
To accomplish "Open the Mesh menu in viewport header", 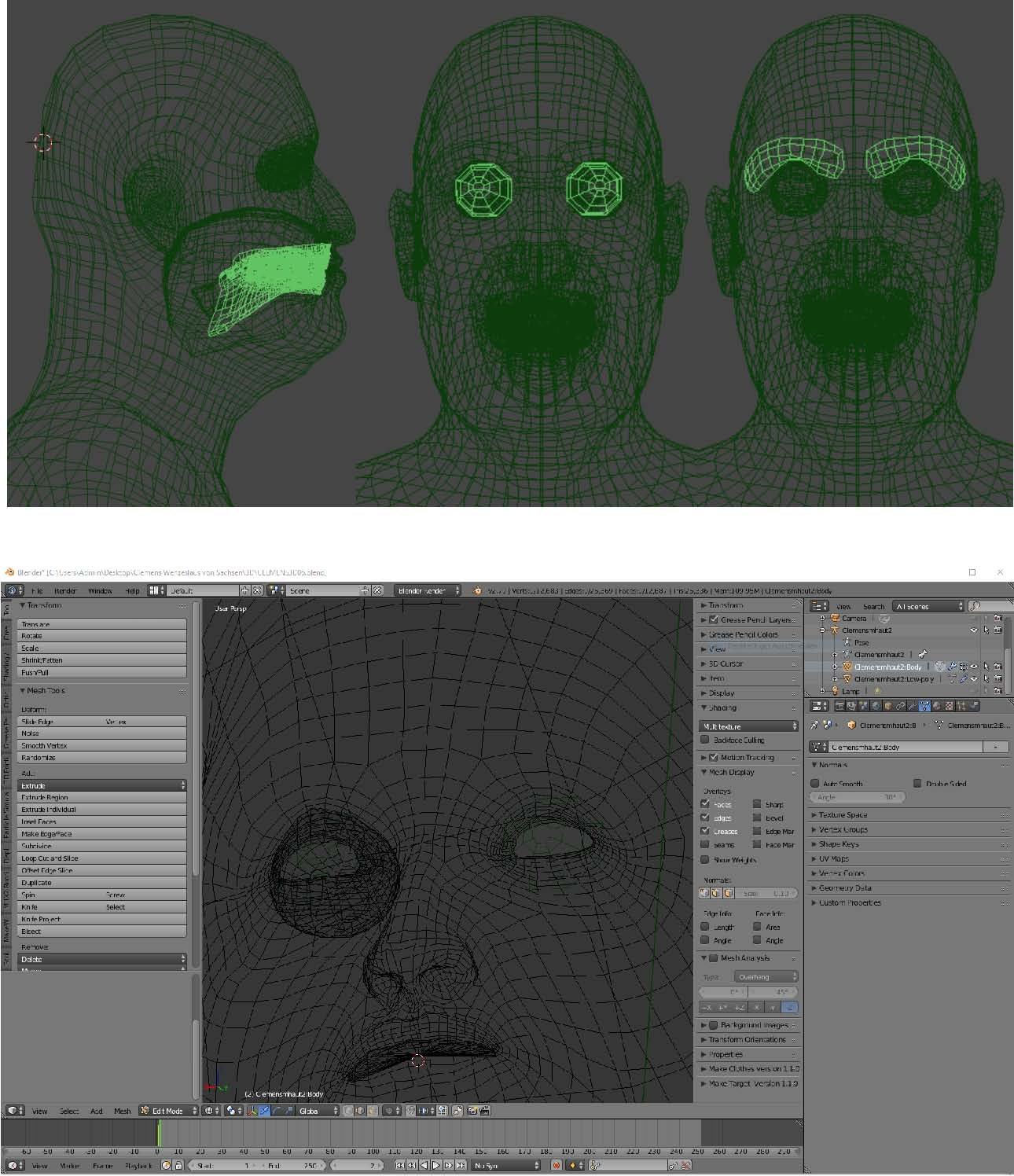I will (x=123, y=1111).
